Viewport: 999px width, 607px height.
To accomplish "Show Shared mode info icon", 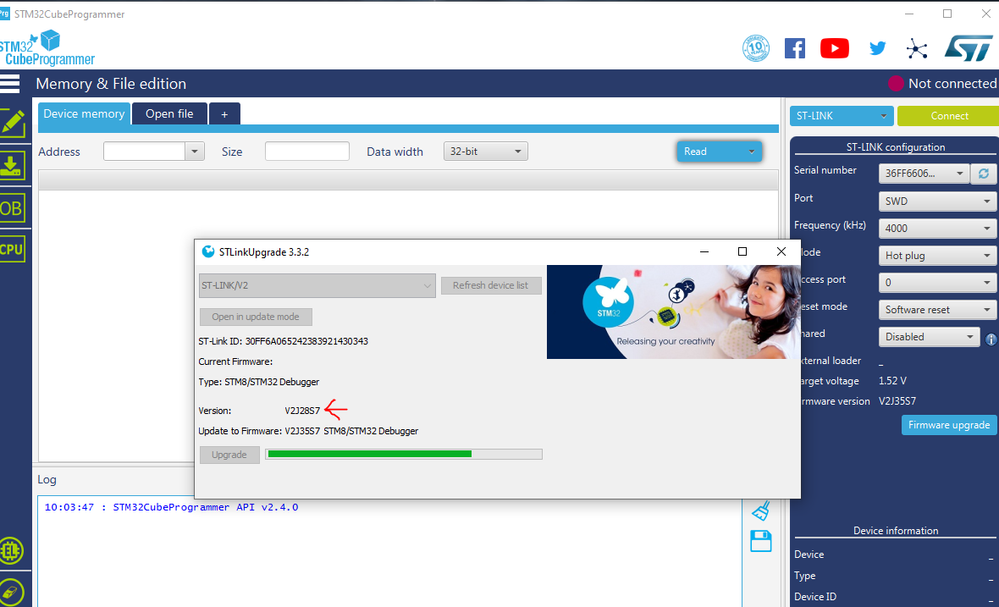I will 991,339.
